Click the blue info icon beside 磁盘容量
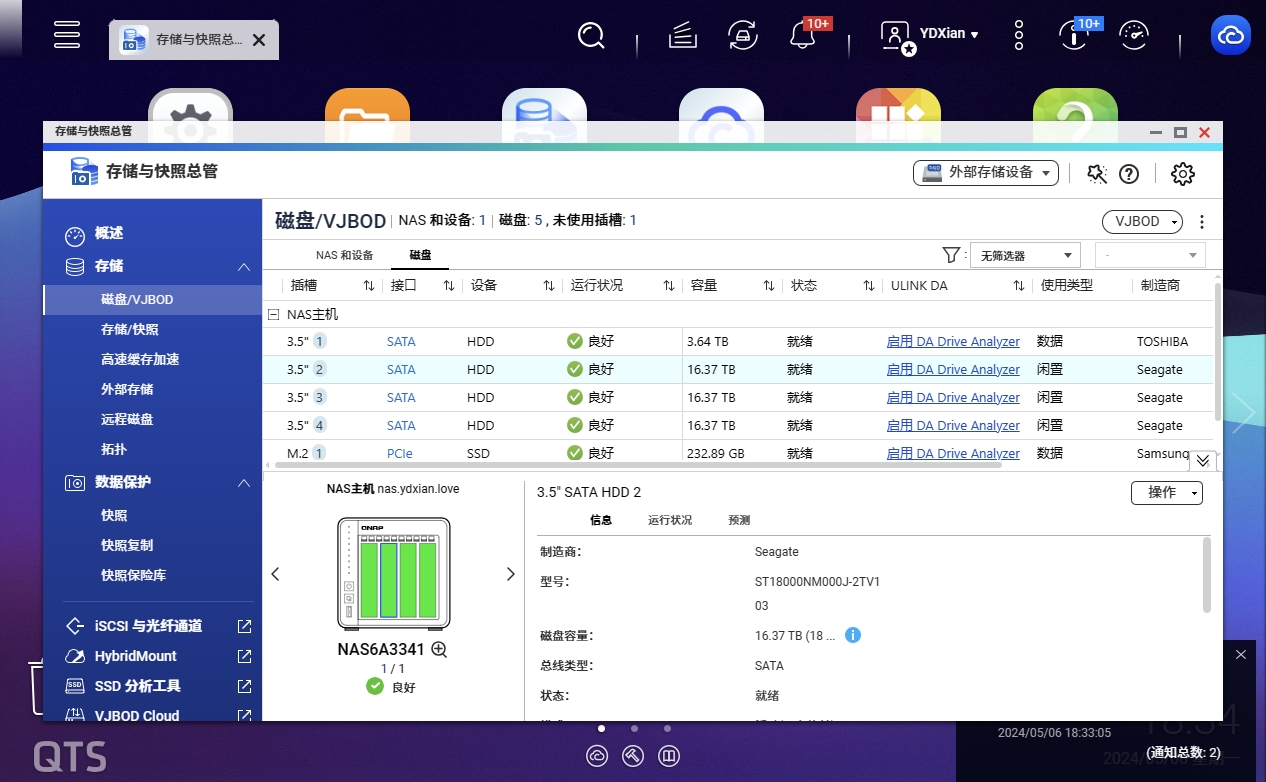 pos(853,635)
